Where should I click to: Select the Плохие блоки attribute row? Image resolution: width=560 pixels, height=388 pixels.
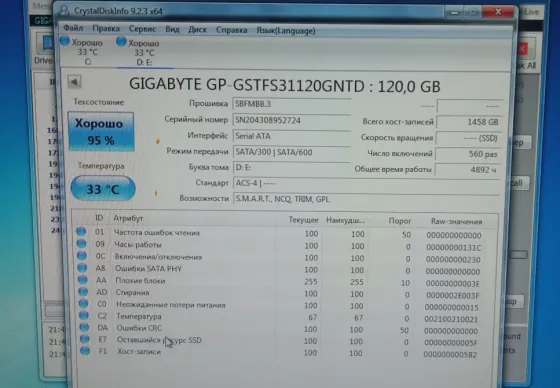pos(284,282)
